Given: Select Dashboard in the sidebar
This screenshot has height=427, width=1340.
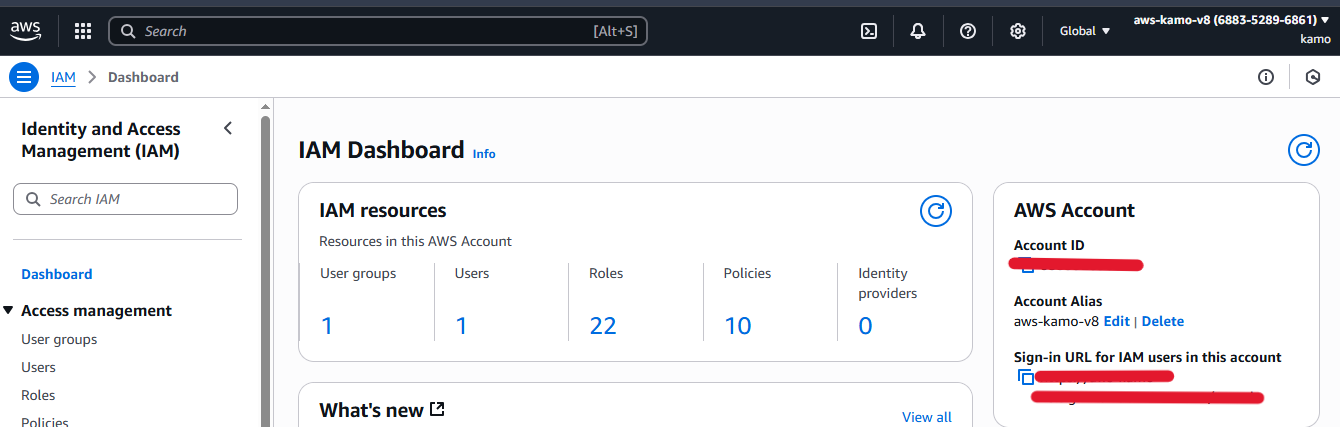Looking at the screenshot, I should (57, 274).
